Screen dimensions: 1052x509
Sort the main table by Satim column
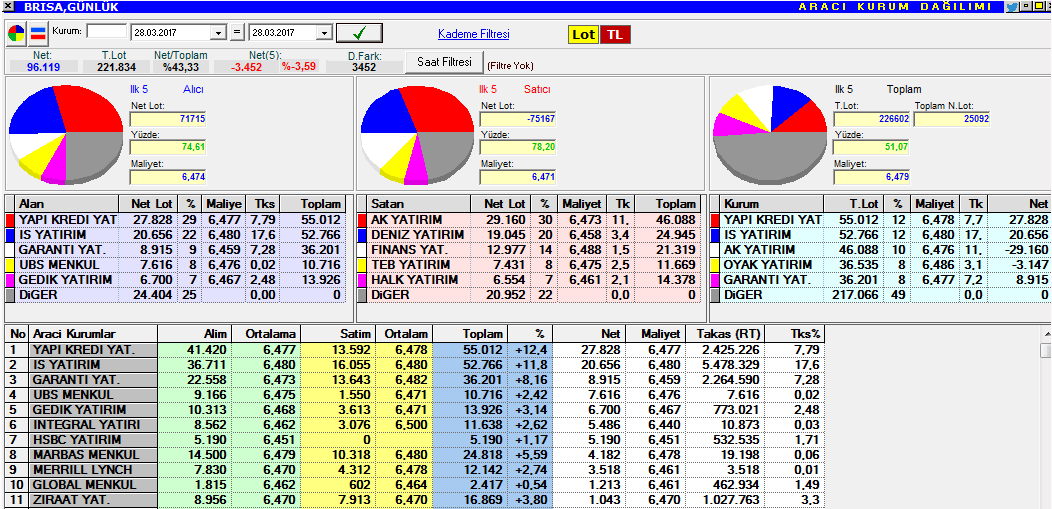pyautogui.click(x=338, y=333)
